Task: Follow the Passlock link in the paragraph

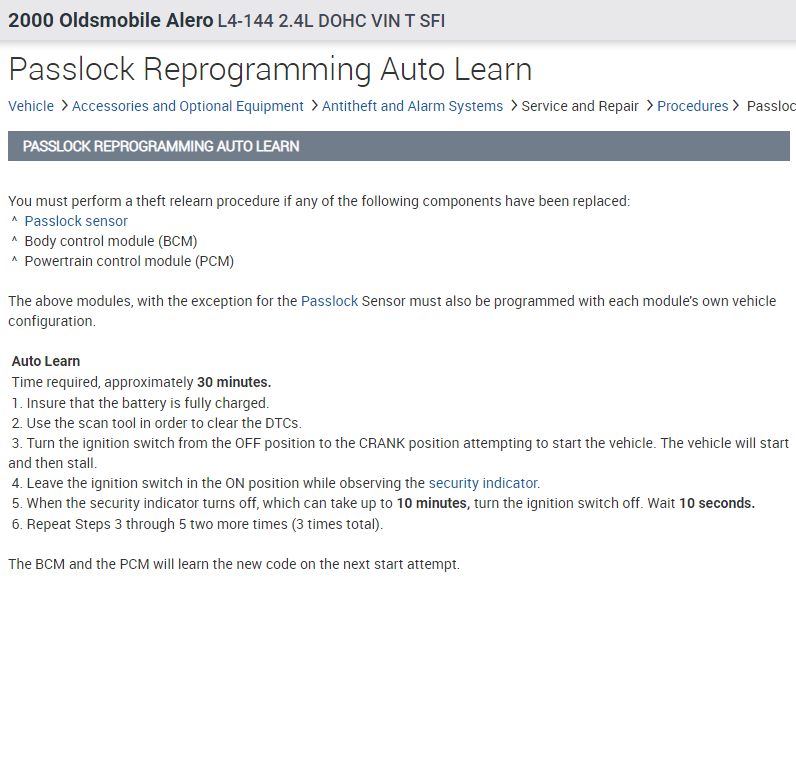Action: (329, 301)
